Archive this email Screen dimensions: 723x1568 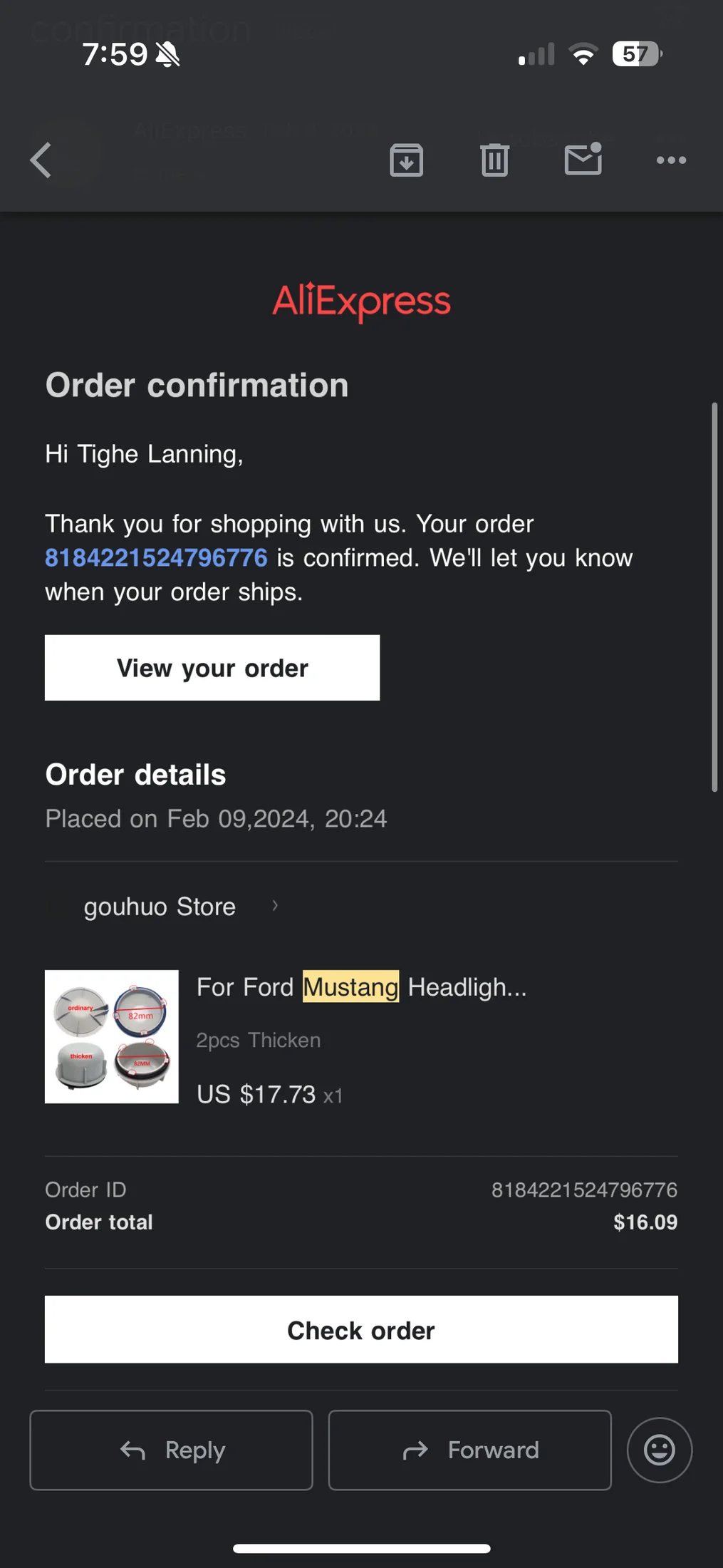tap(406, 160)
